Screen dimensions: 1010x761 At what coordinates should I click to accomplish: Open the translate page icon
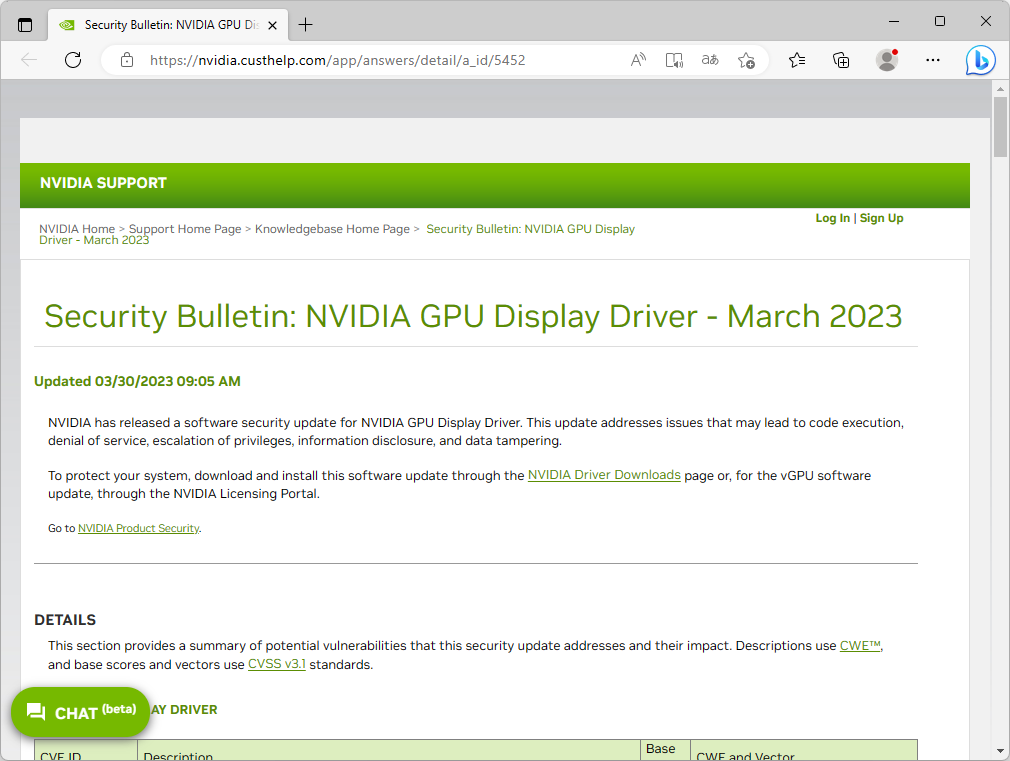710,60
